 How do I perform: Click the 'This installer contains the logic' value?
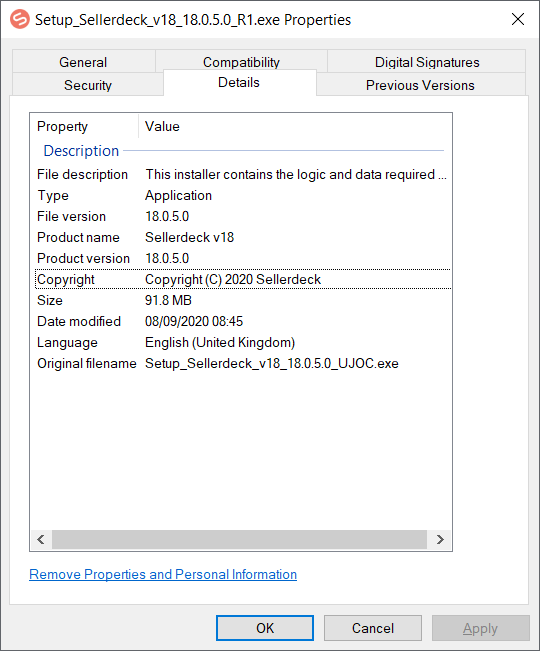[x=296, y=174]
